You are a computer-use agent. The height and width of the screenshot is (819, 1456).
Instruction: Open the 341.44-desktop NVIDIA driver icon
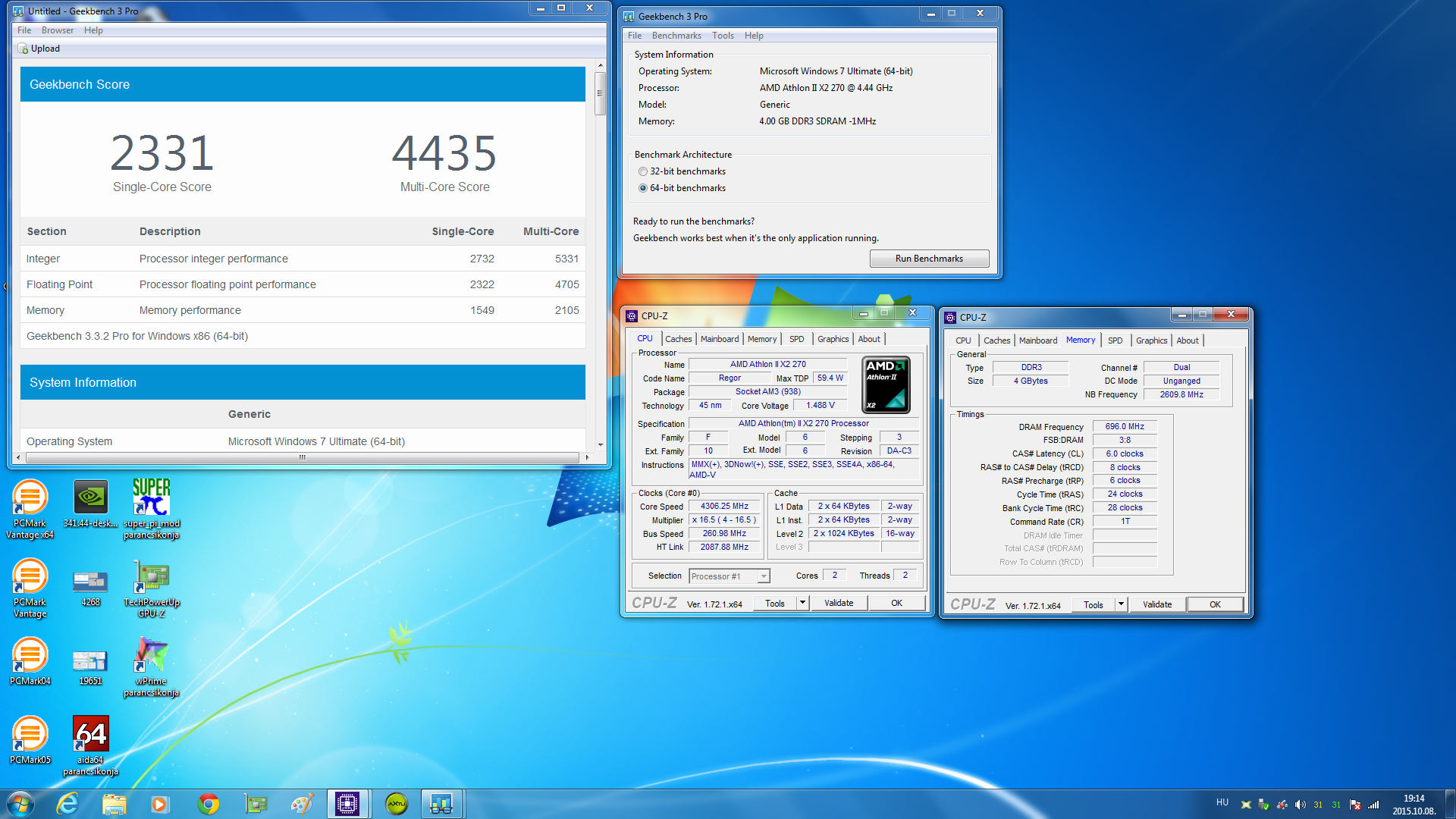coord(90,504)
